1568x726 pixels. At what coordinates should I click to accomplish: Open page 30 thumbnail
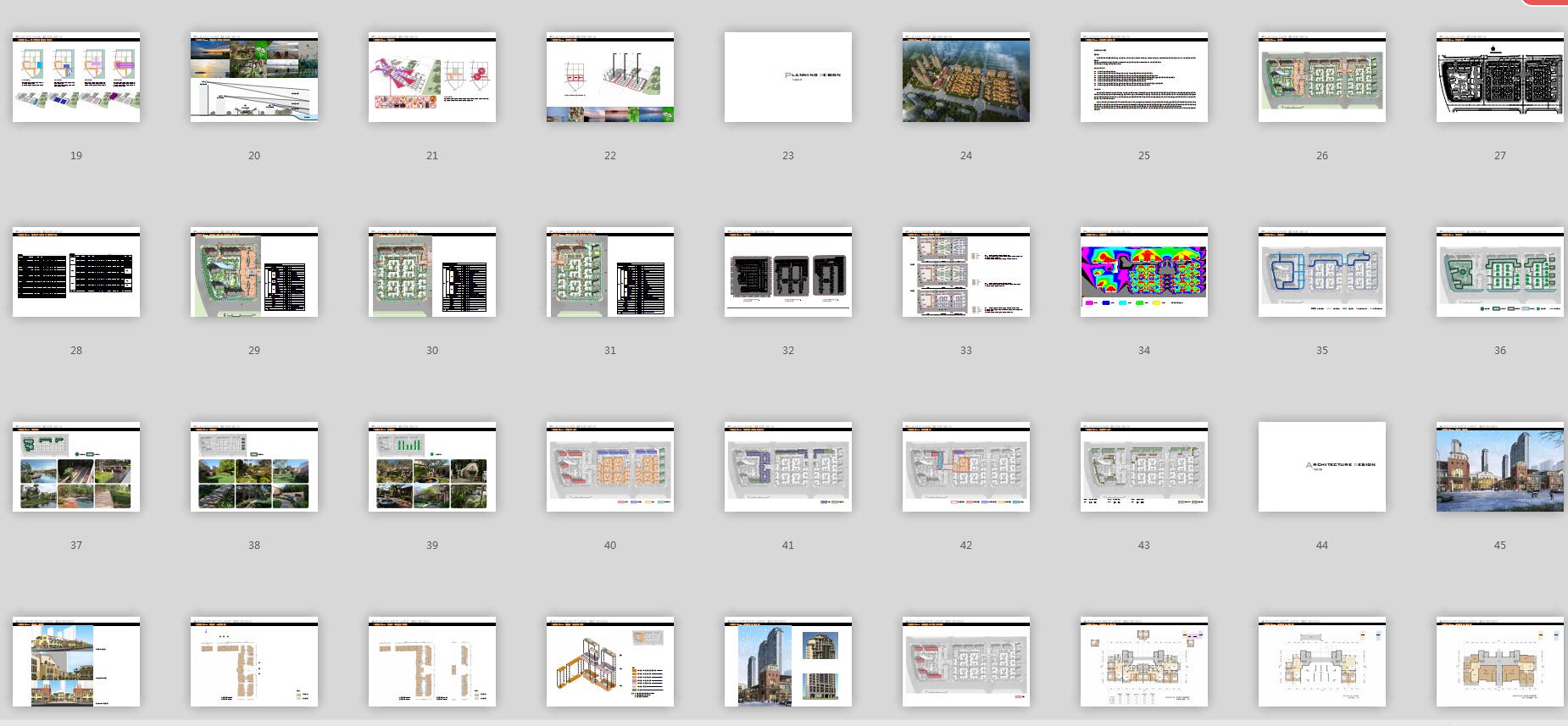click(432, 272)
